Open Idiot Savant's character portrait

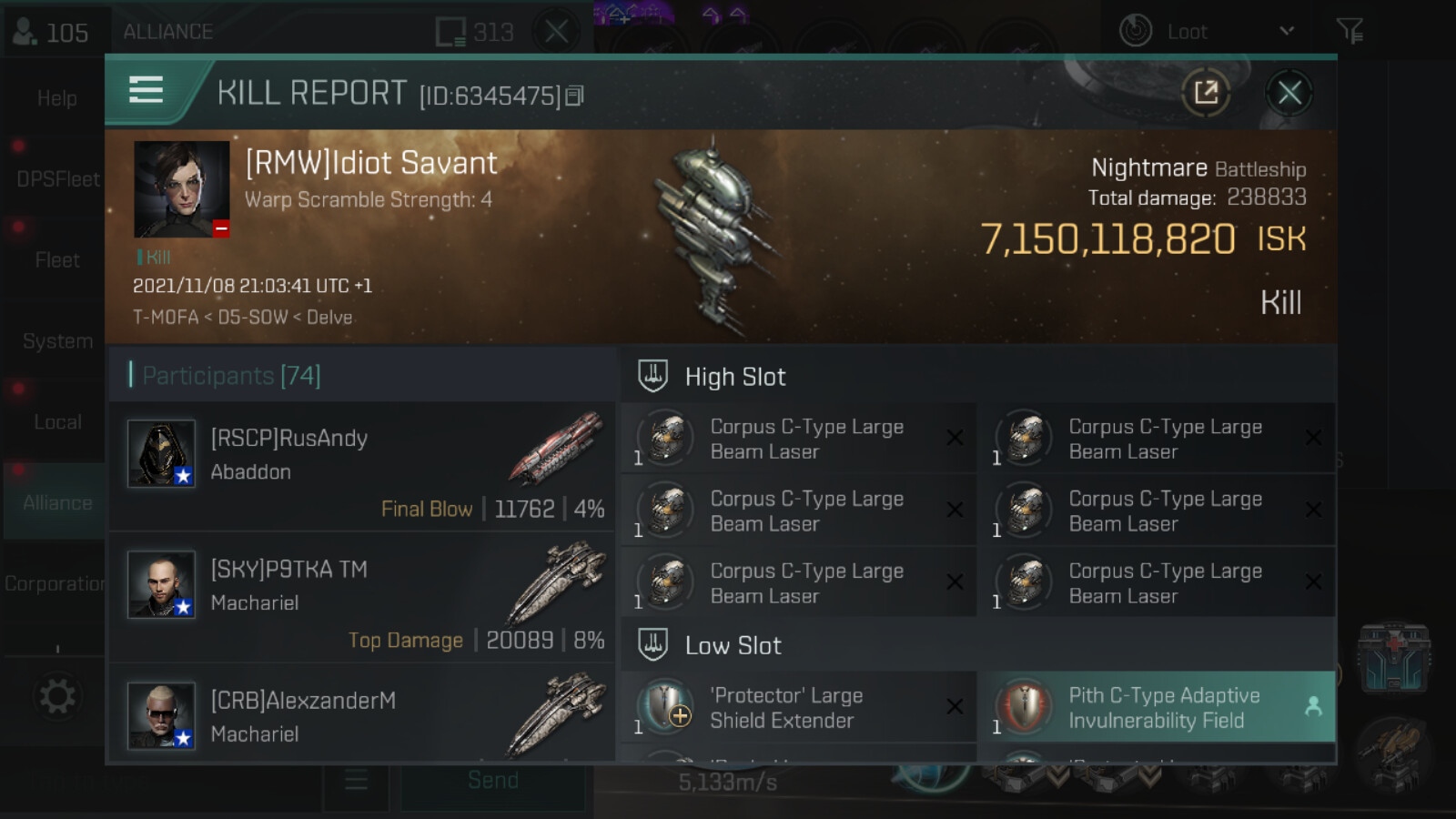click(x=182, y=189)
